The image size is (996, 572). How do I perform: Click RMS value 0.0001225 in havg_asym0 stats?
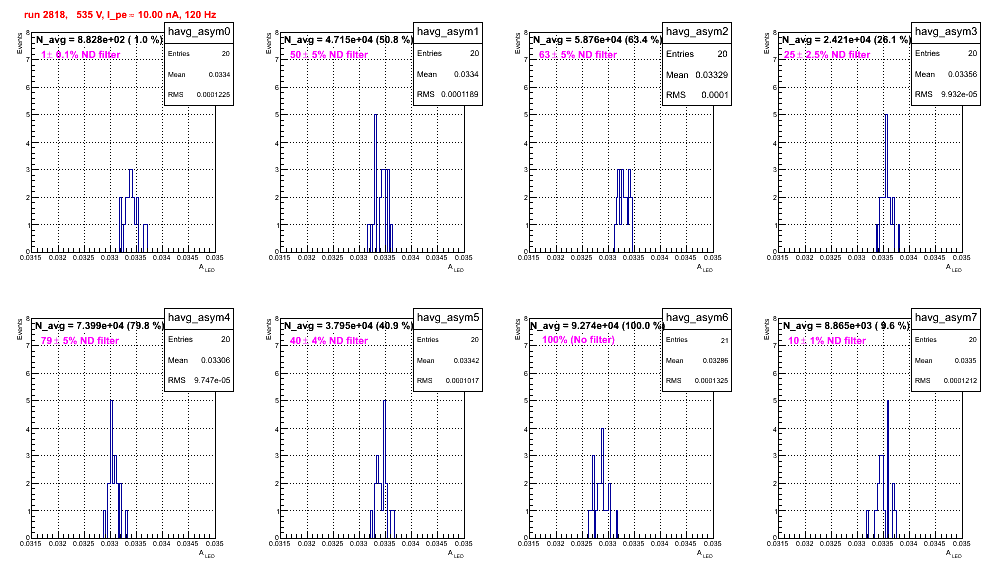pyautogui.click(x=213, y=95)
